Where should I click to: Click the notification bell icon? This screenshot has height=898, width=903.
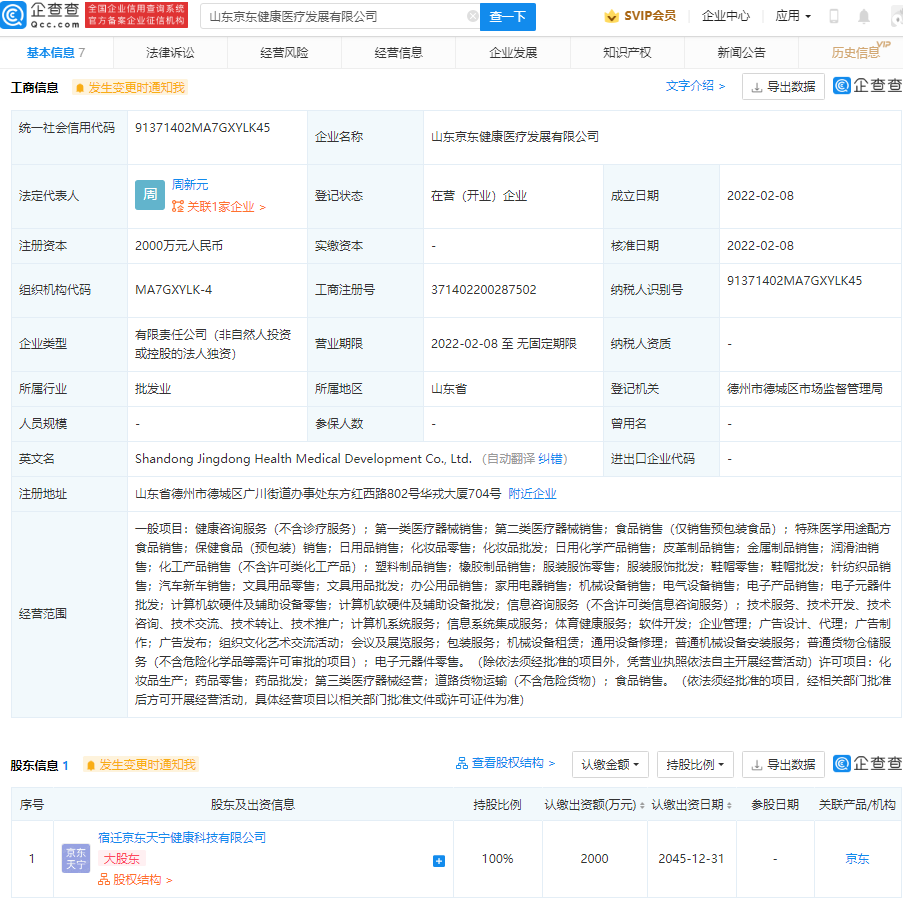[x=862, y=16]
